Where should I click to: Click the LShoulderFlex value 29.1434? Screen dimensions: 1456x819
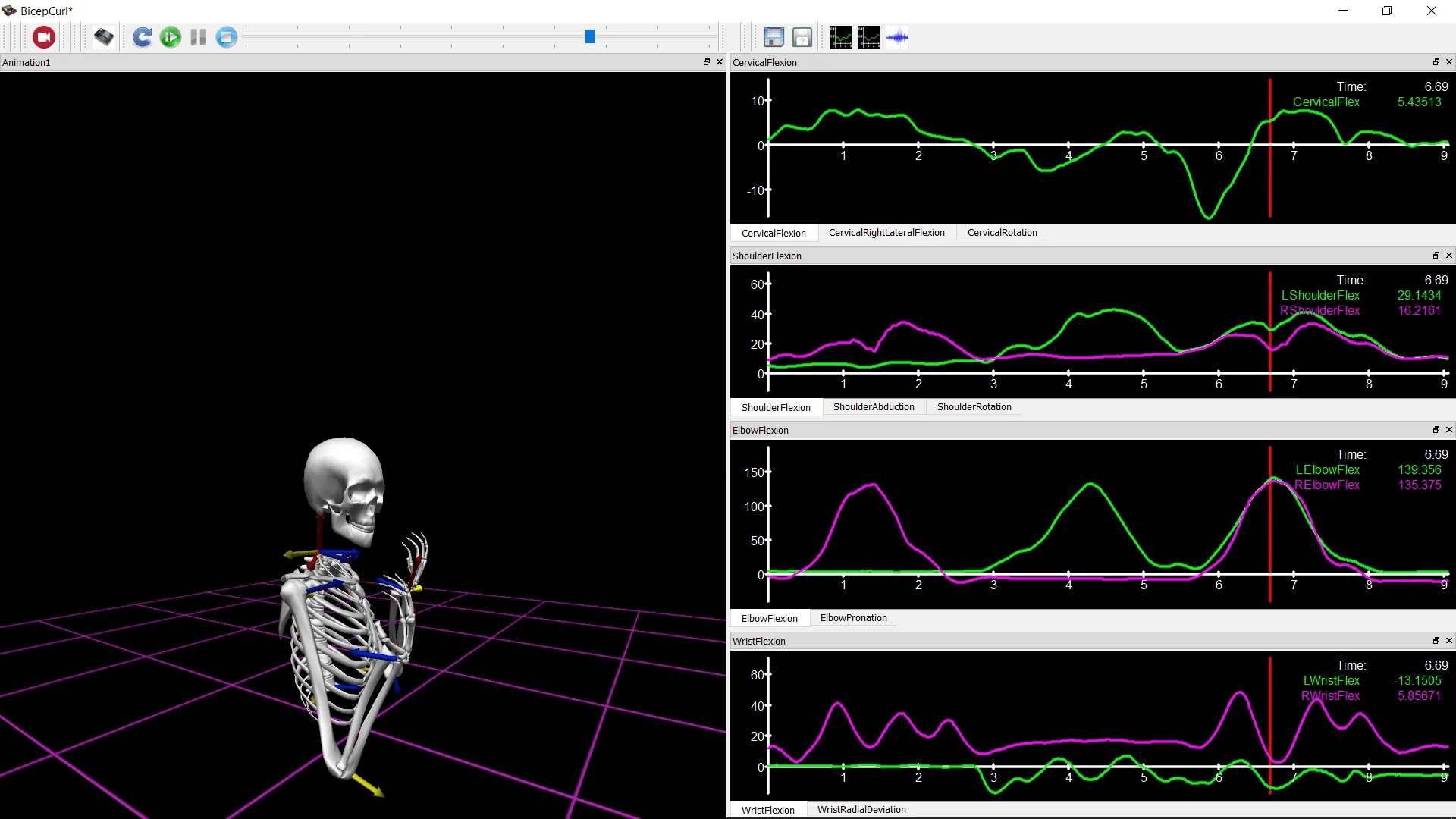tap(1419, 295)
